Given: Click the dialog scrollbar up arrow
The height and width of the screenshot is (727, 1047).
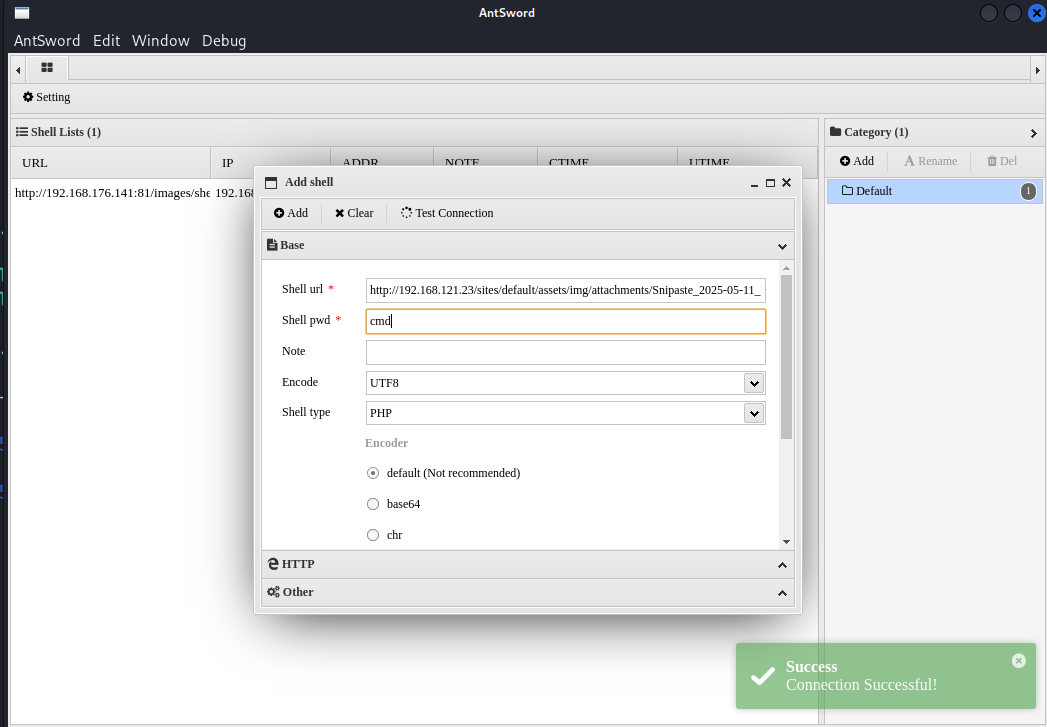Looking at the screenshot, I should 787,268.
